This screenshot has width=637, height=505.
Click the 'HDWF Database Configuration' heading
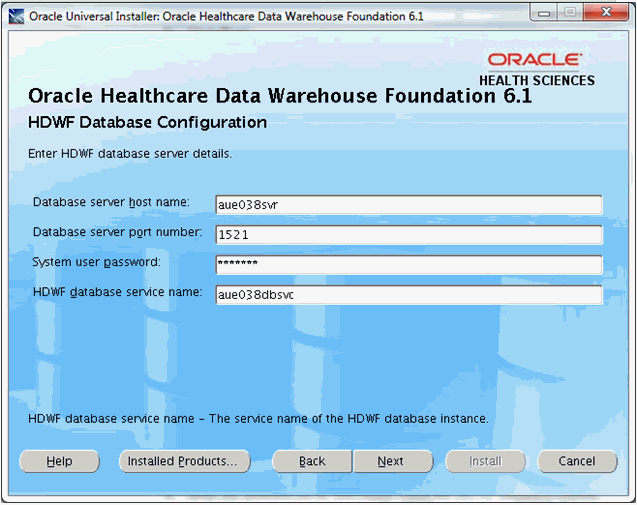pos(147,122)
